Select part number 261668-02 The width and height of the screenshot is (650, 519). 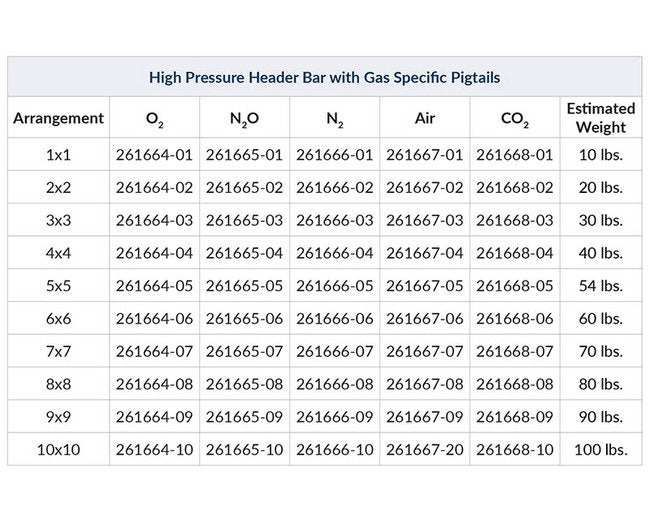[x=514, y=188]
